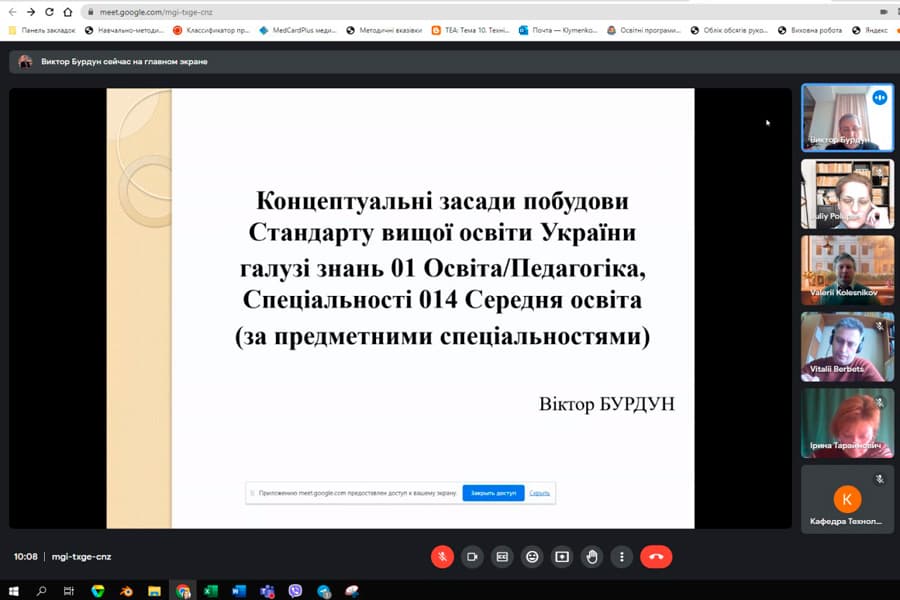Open 'Почта — Klymenko...' bookmark
This screenshot has width=900, height=600.
[x=558, y=30]
